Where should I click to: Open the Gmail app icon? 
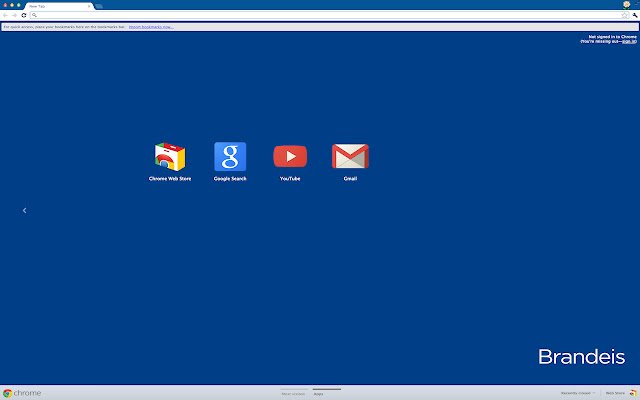(x=350, y=156)
